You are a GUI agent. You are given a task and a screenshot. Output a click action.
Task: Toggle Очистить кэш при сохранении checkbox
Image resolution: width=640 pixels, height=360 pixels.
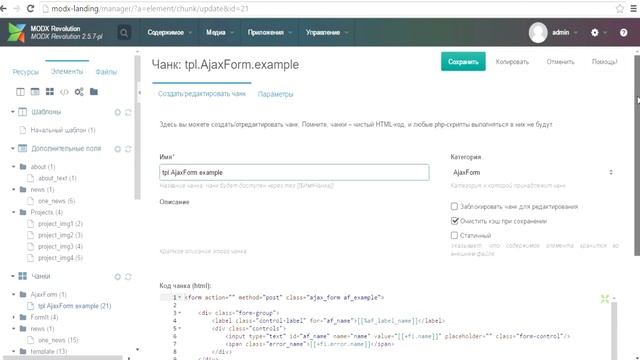tap(454, 221)
